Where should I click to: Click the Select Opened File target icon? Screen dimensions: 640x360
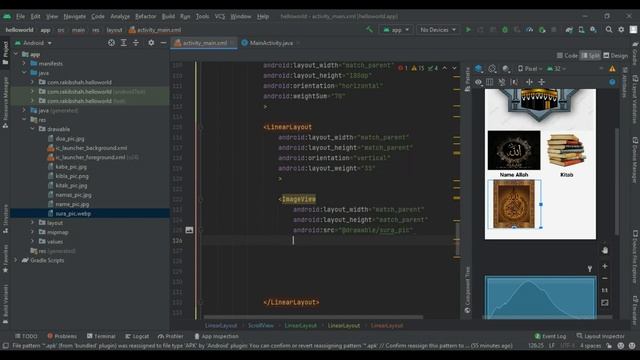point(111,42)
